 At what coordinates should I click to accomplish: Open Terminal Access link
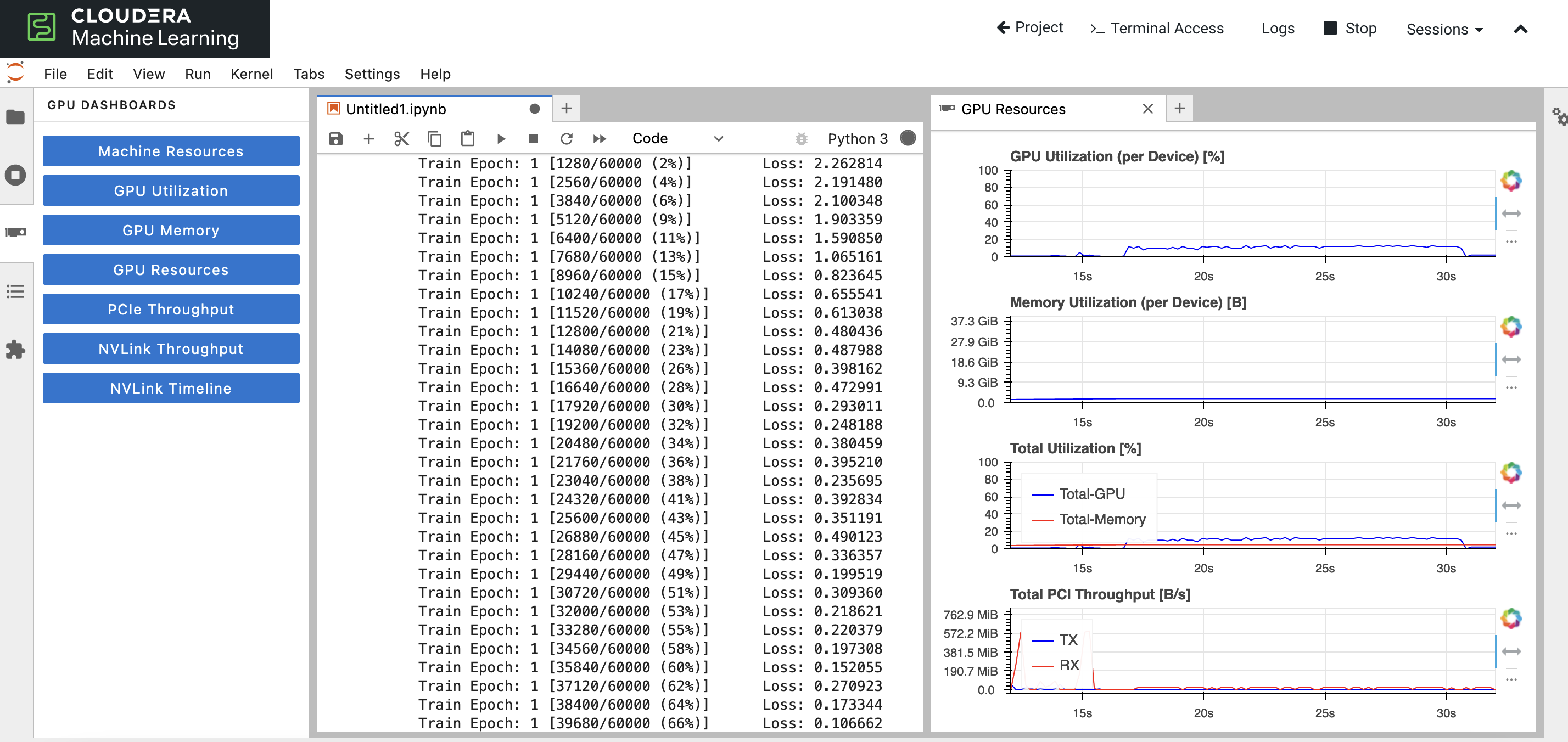coord(1157,29)
